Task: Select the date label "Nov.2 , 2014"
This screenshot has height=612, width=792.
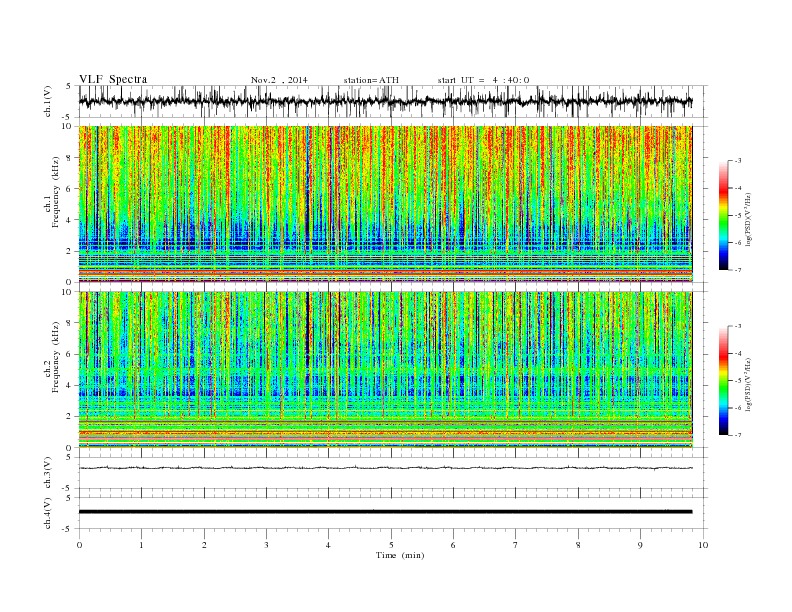Action: pos(279,80)
